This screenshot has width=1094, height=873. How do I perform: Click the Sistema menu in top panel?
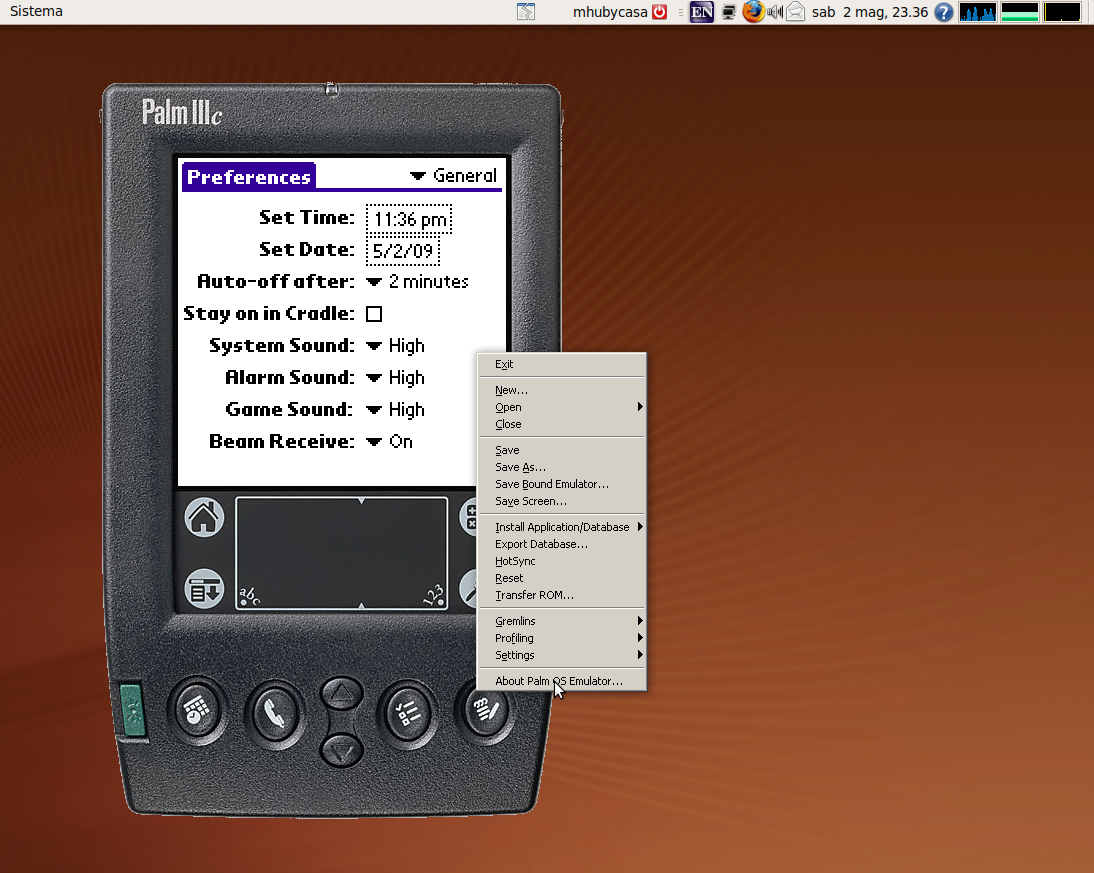coord(36,11)
